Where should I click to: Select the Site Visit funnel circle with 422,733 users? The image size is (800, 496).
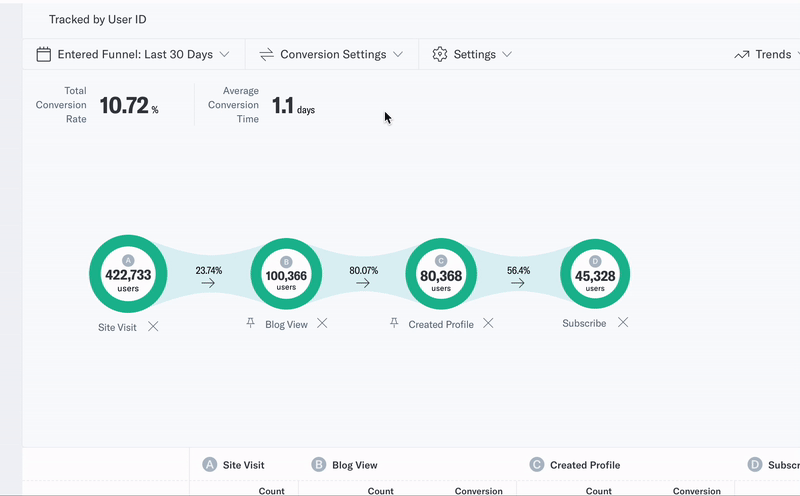click(128, 274)
